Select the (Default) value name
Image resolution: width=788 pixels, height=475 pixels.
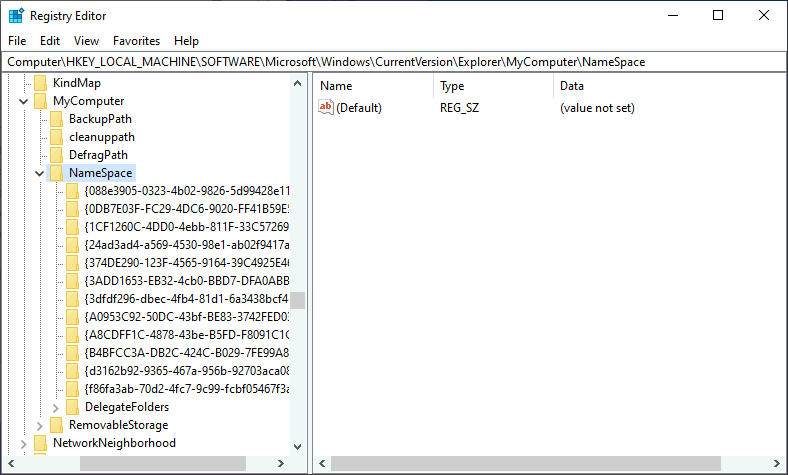(x=359, y=108)
